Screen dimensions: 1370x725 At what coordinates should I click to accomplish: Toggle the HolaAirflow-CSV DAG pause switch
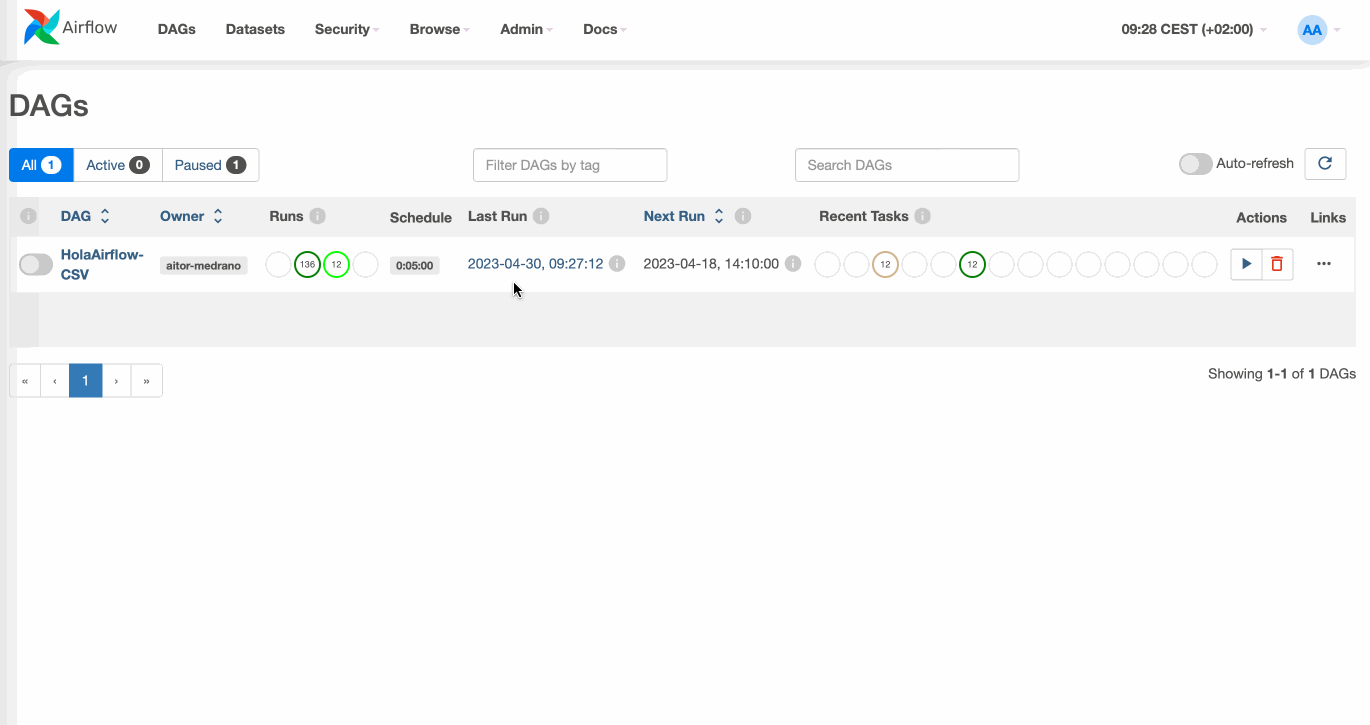36,264
